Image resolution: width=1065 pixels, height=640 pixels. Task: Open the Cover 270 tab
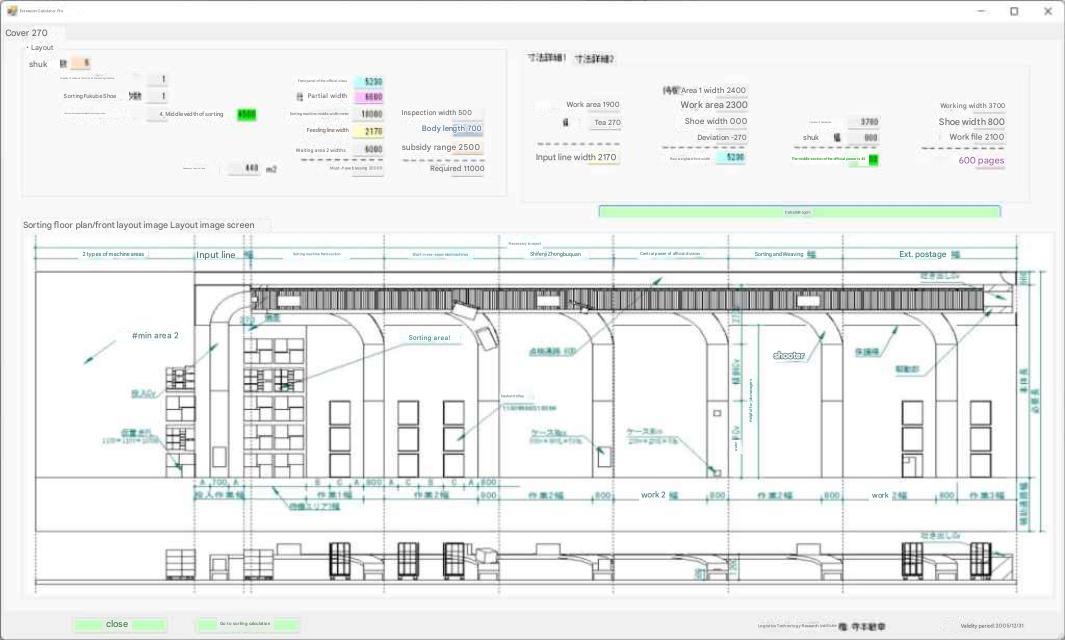(x=26, y=33)
